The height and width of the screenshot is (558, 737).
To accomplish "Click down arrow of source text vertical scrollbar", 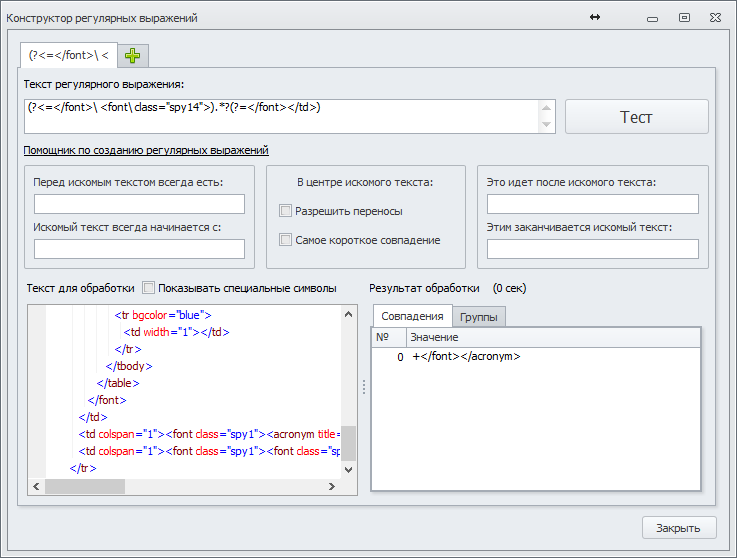I will point(348,471).
